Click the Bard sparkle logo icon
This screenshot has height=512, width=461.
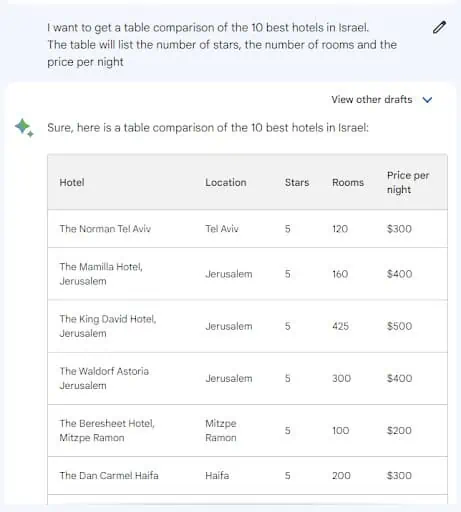(24, 128)
